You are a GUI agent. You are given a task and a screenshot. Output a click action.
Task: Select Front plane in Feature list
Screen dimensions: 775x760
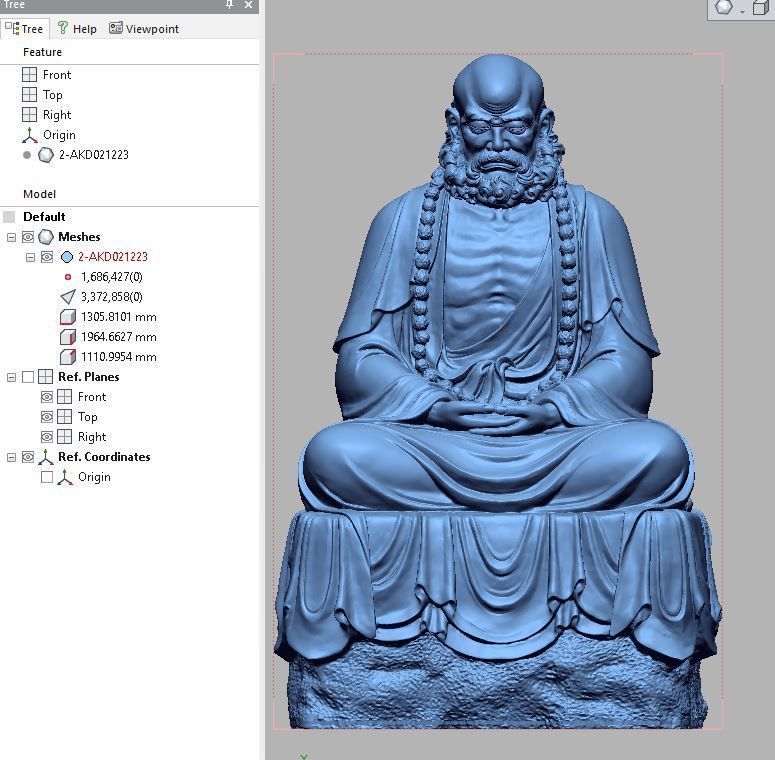57,75
